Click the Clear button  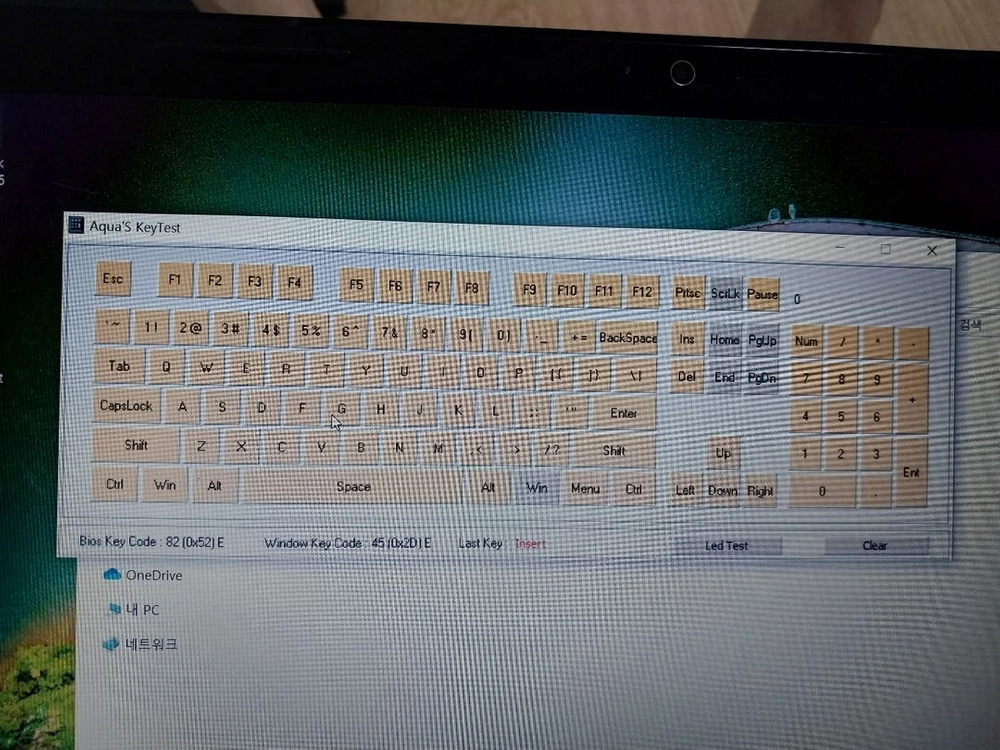pyautogui.click(x=876, y=546)
